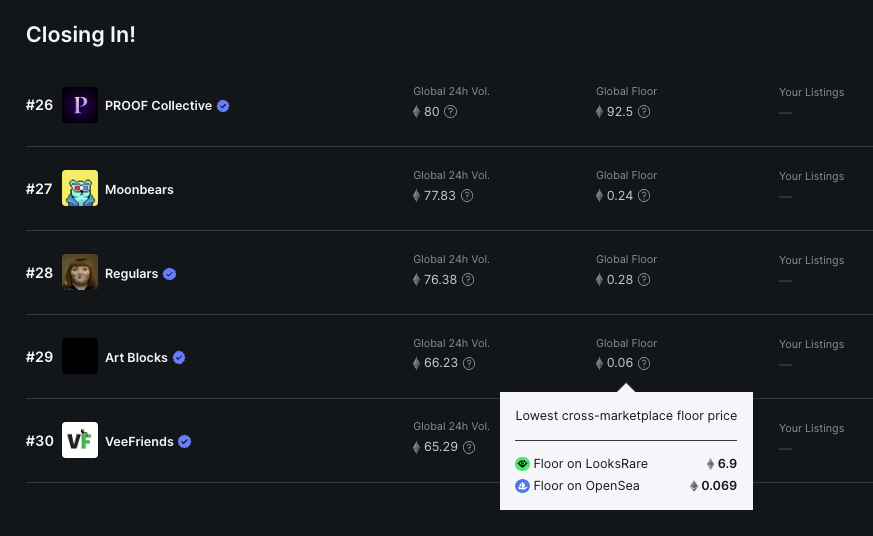Open the VeeFriends VF logo thumbnail
This screenshot has width=873, height=536.
pos(80,440)
